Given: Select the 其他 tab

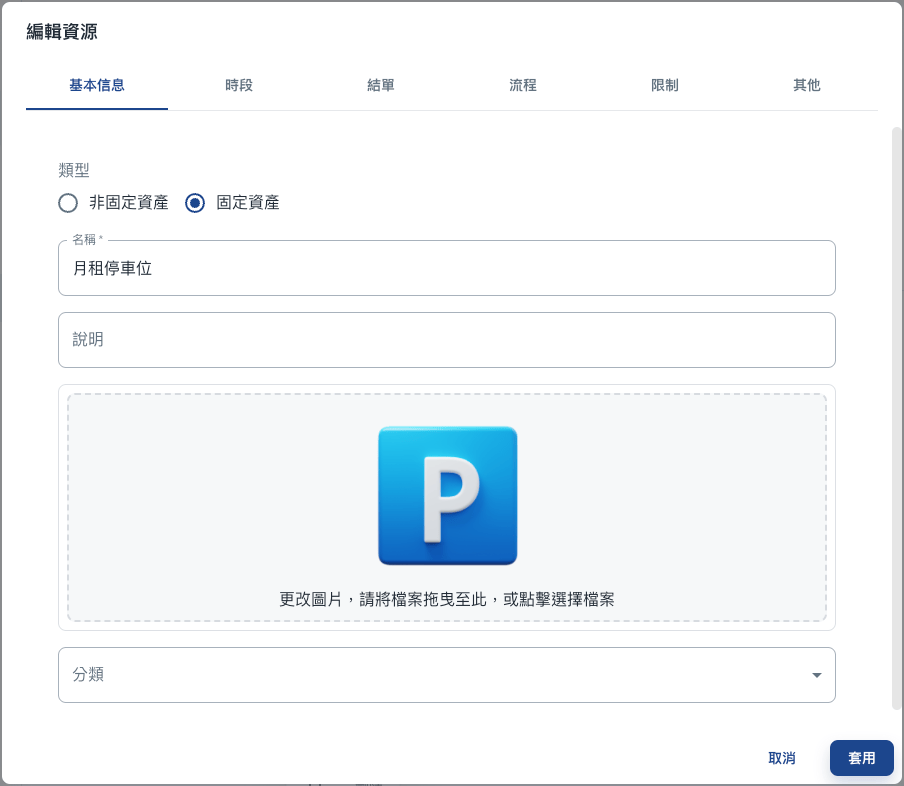Looking at the screenshot, I should [x=807, y=86].
